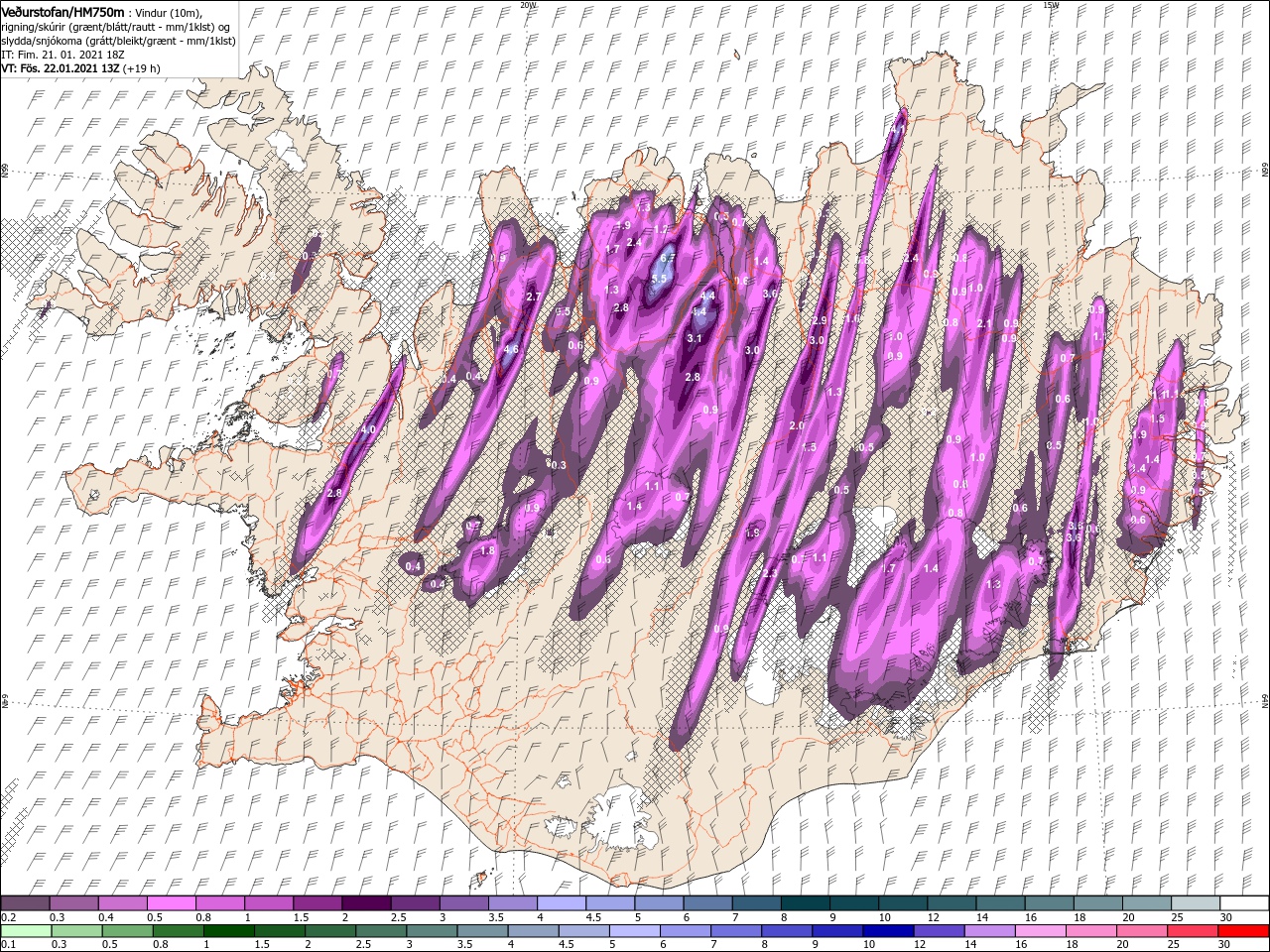
Task: Click the upper legend white swatch after 30
Action: click(1244, 903)
